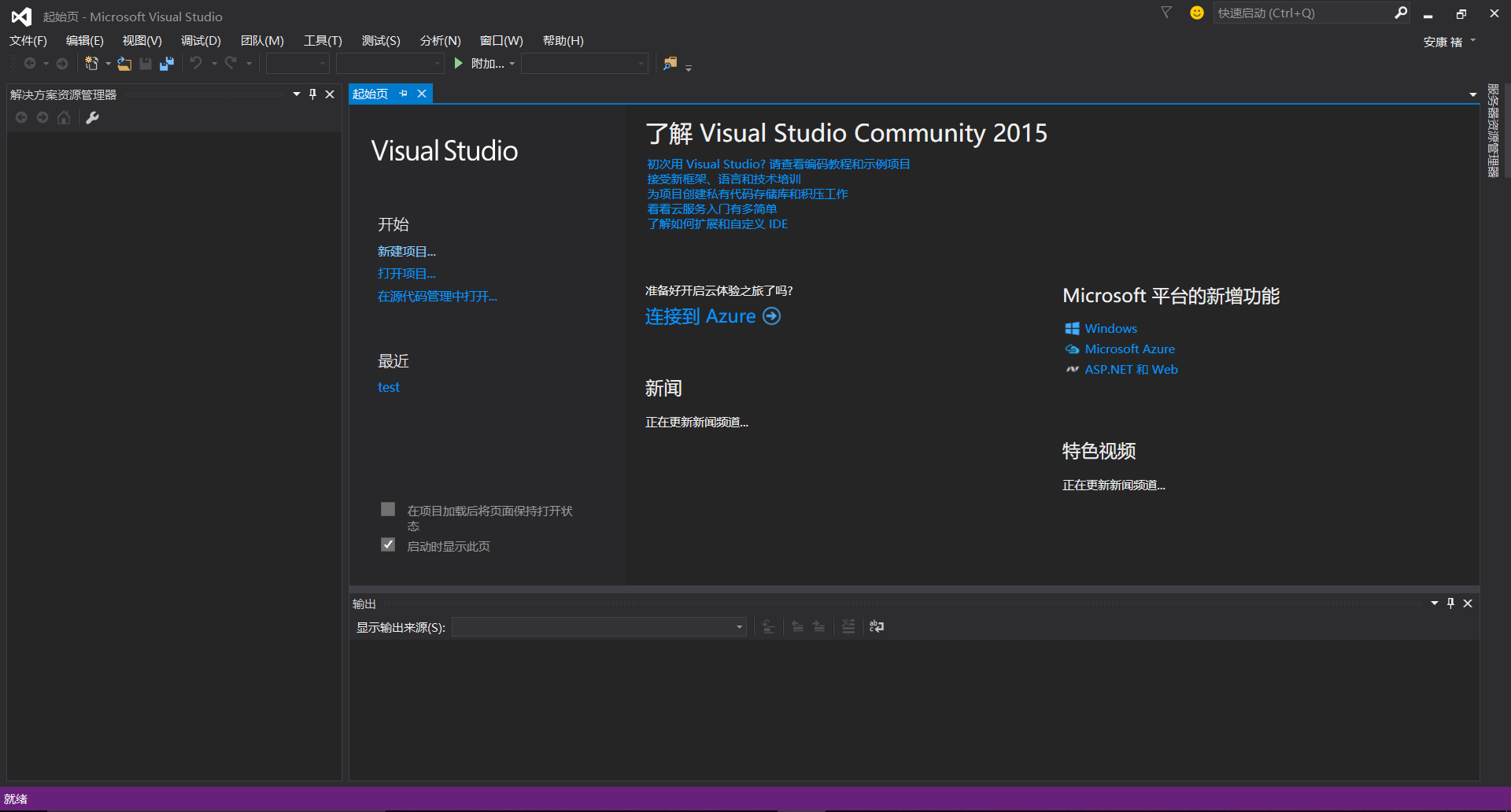Click the New Project toolbar icon

(91, 64)
